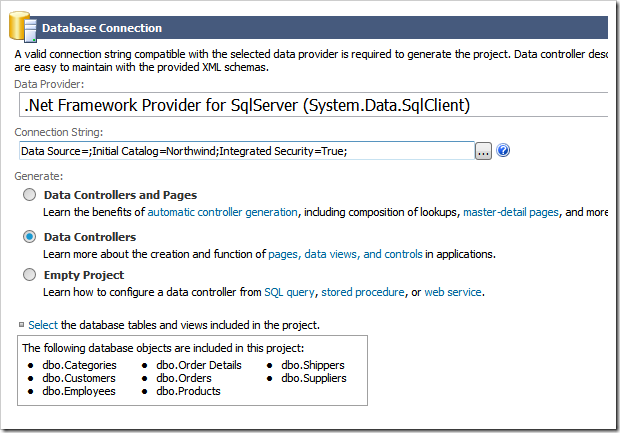This screenshot has height=433, width=620.
Task: Click the Data Controllers and Pages label
Action: click(x=120, y=195)
